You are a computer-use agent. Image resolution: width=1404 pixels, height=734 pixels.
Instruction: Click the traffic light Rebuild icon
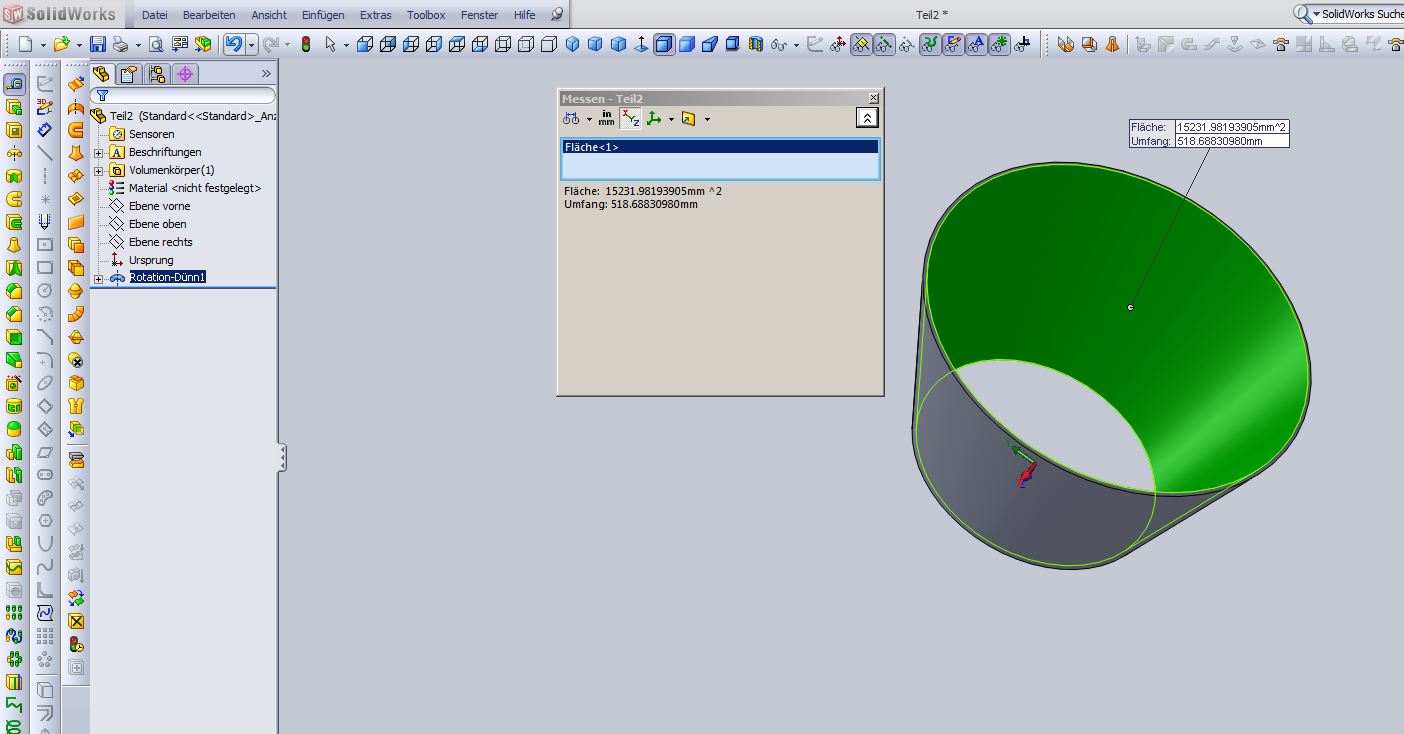click(x=306, y=44)
